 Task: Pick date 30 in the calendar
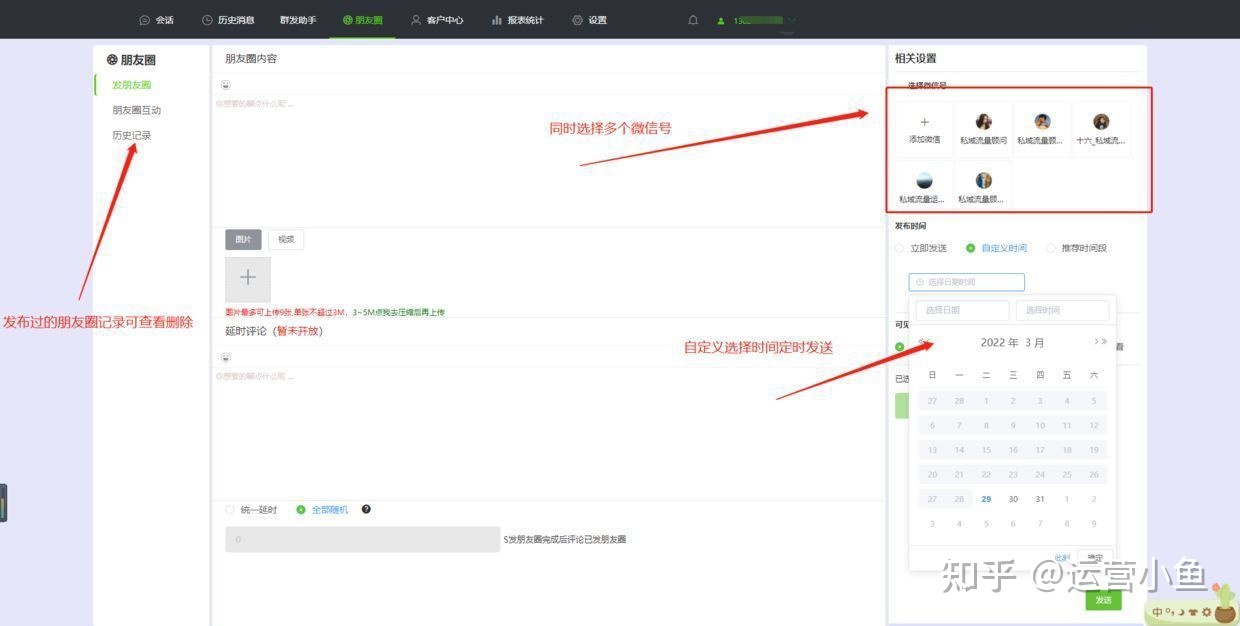coord(1013,499)
